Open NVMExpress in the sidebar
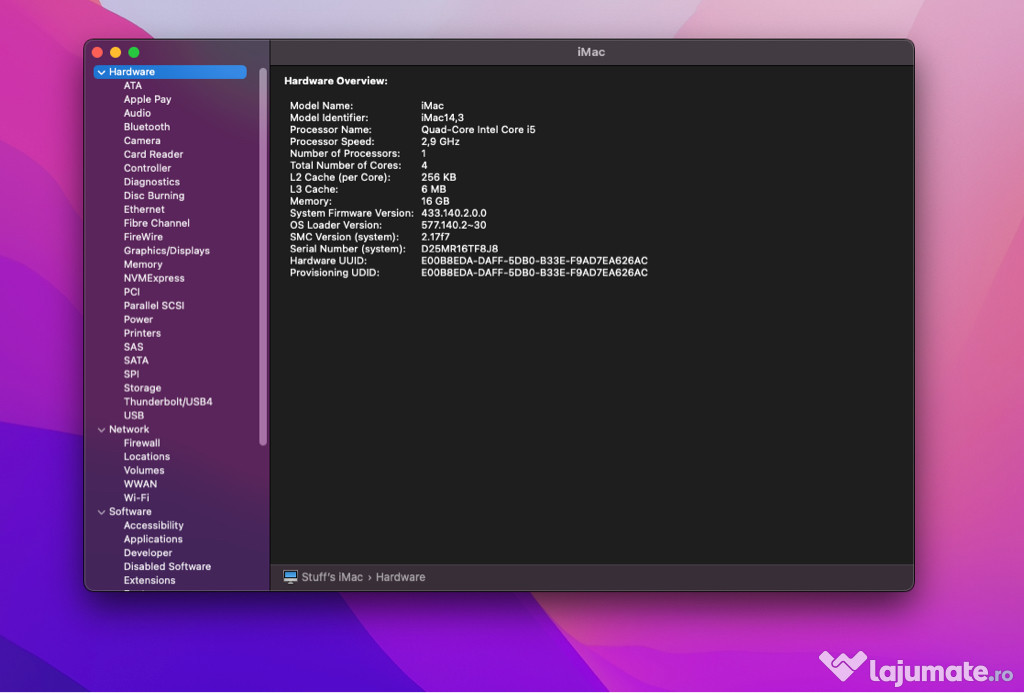This screenshot has height=693, width=1024. point(154,278)
